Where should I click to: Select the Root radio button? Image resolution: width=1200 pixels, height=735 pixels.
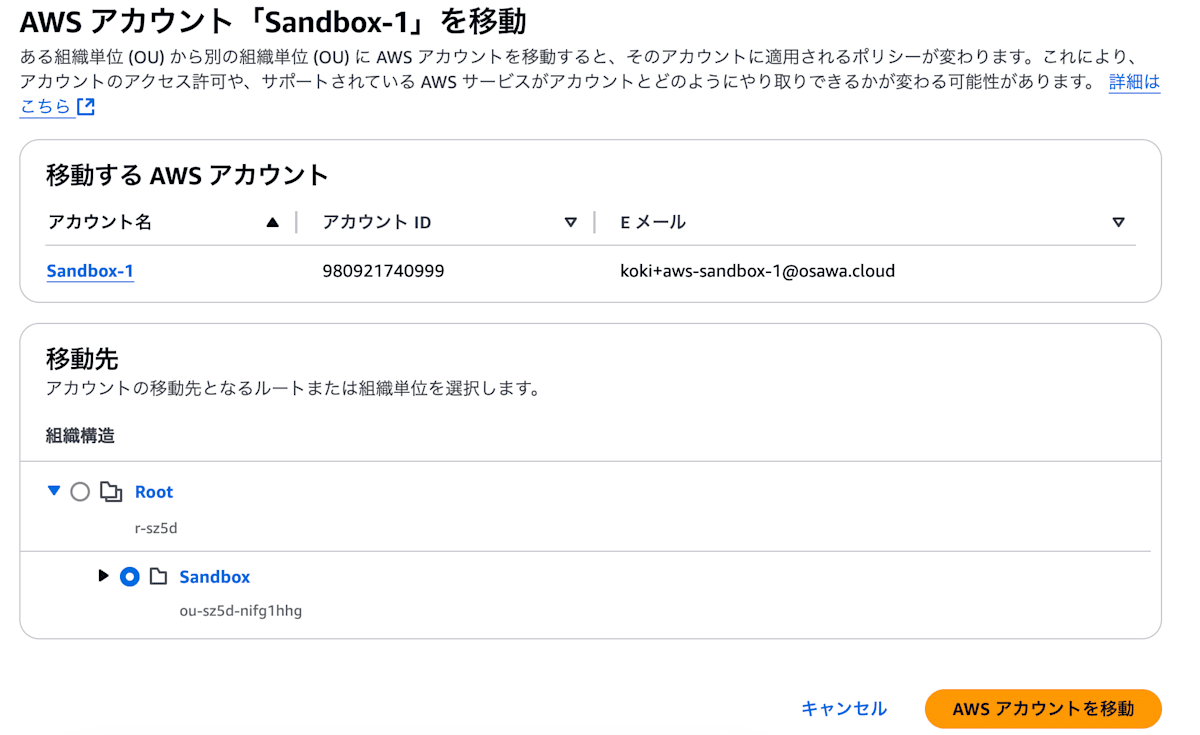tap(80, 491)
